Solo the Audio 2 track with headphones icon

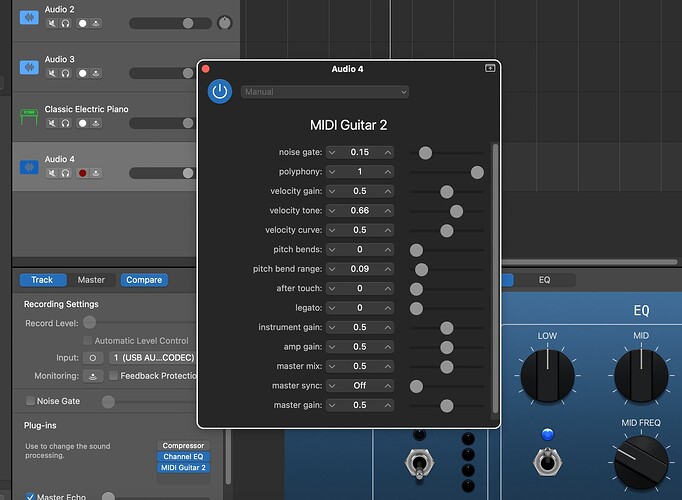click(x=65, y=23)
